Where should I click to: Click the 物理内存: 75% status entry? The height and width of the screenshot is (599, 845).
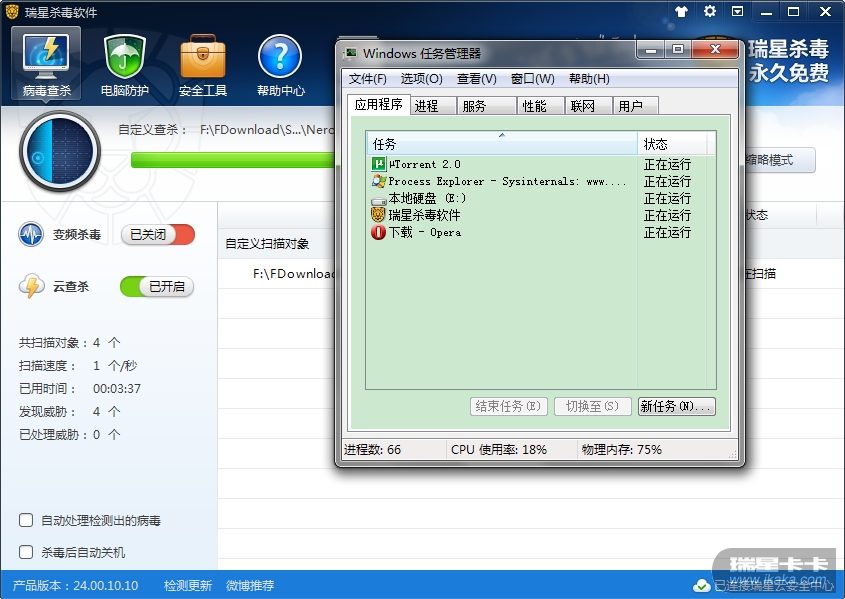coord(621,449)
